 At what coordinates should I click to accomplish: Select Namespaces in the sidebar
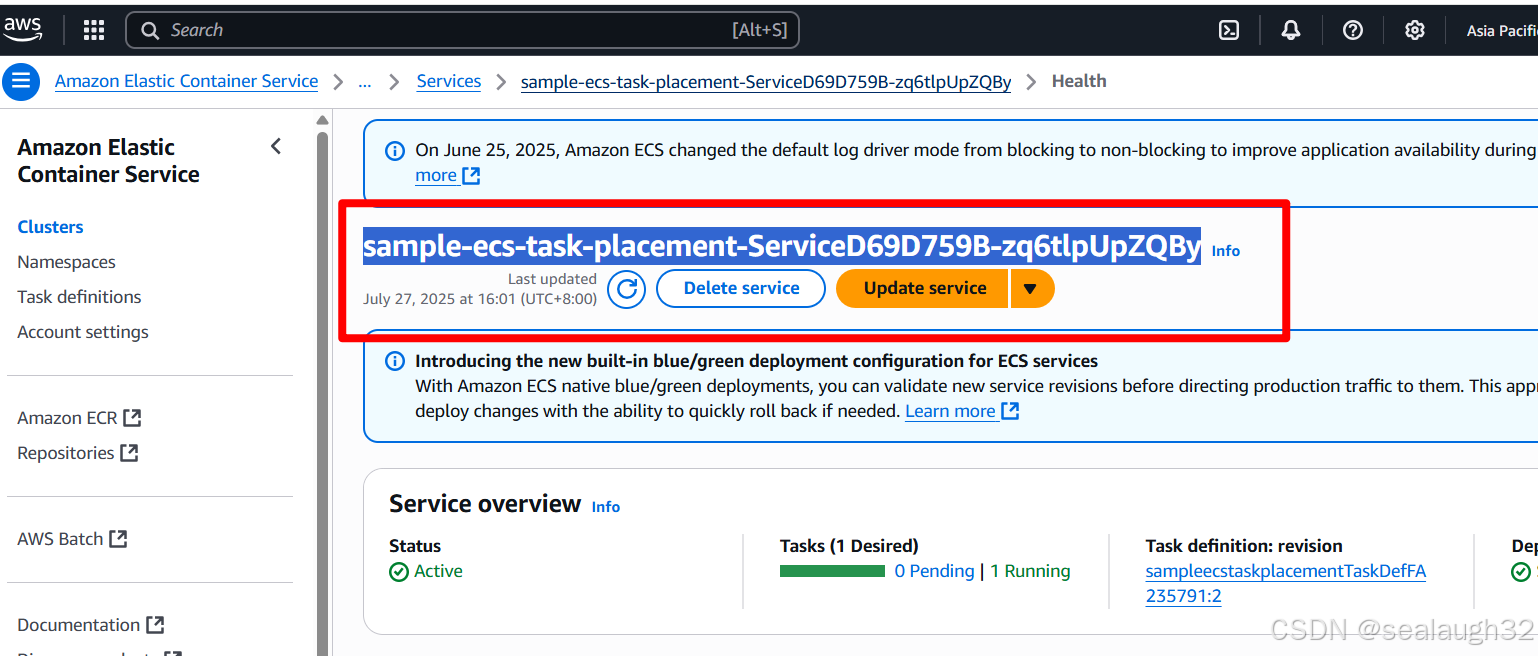click(x=66, y=262)
